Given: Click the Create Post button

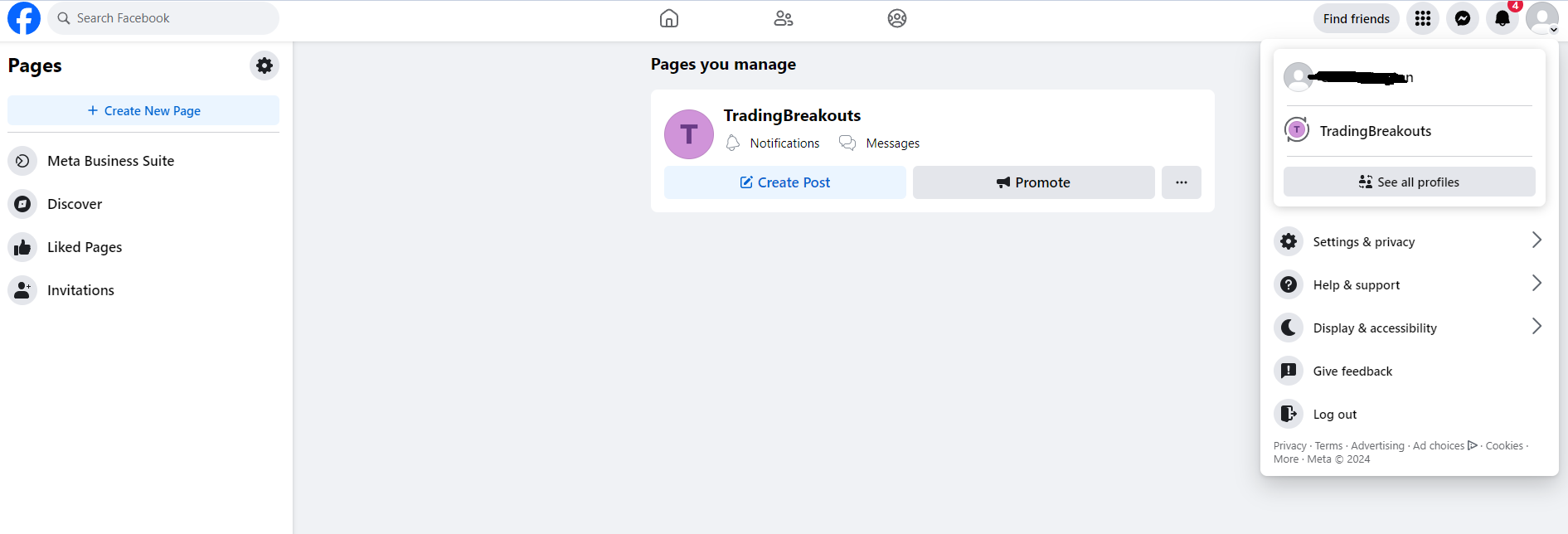Looking at the screenshot, I should coord(785,182).
